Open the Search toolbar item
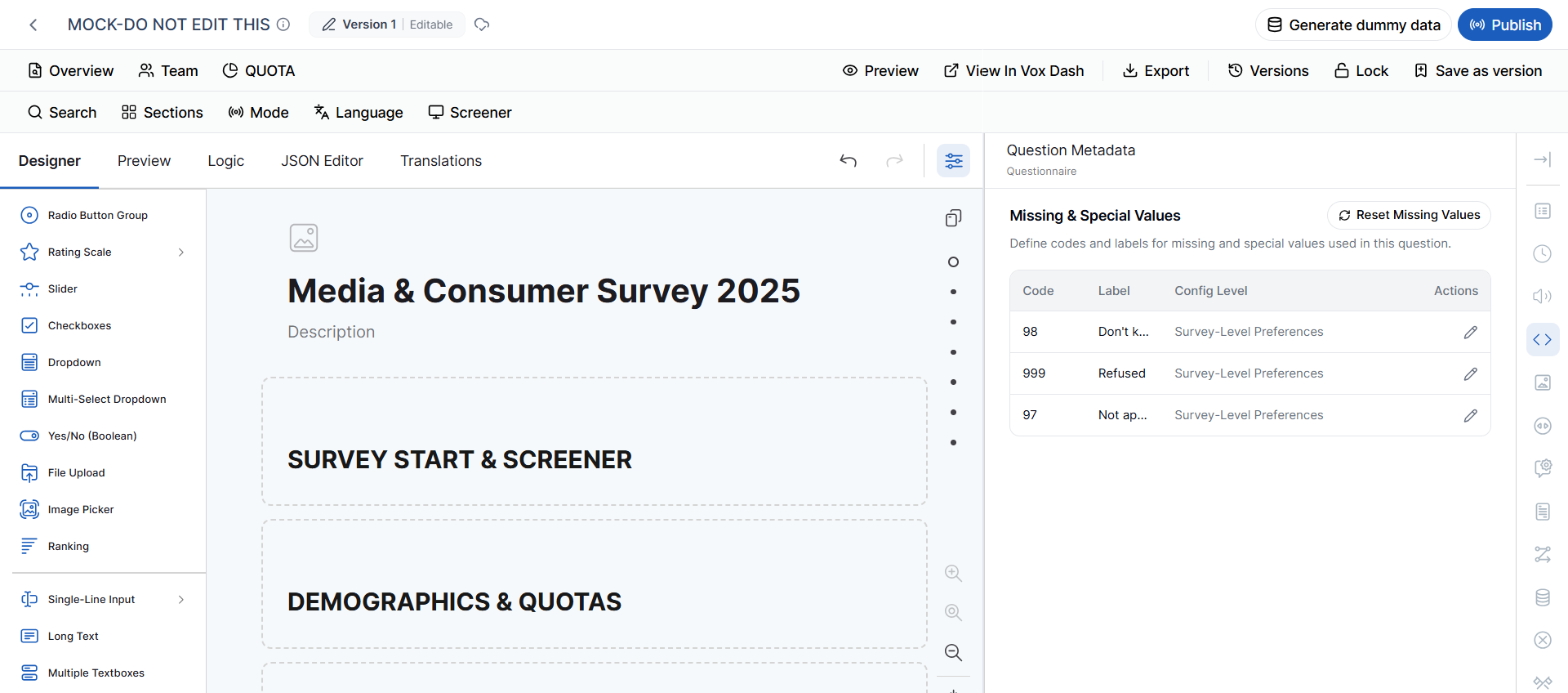This screenshot has height=693, width=1568. pyautogui.click(x=62, y=113)
